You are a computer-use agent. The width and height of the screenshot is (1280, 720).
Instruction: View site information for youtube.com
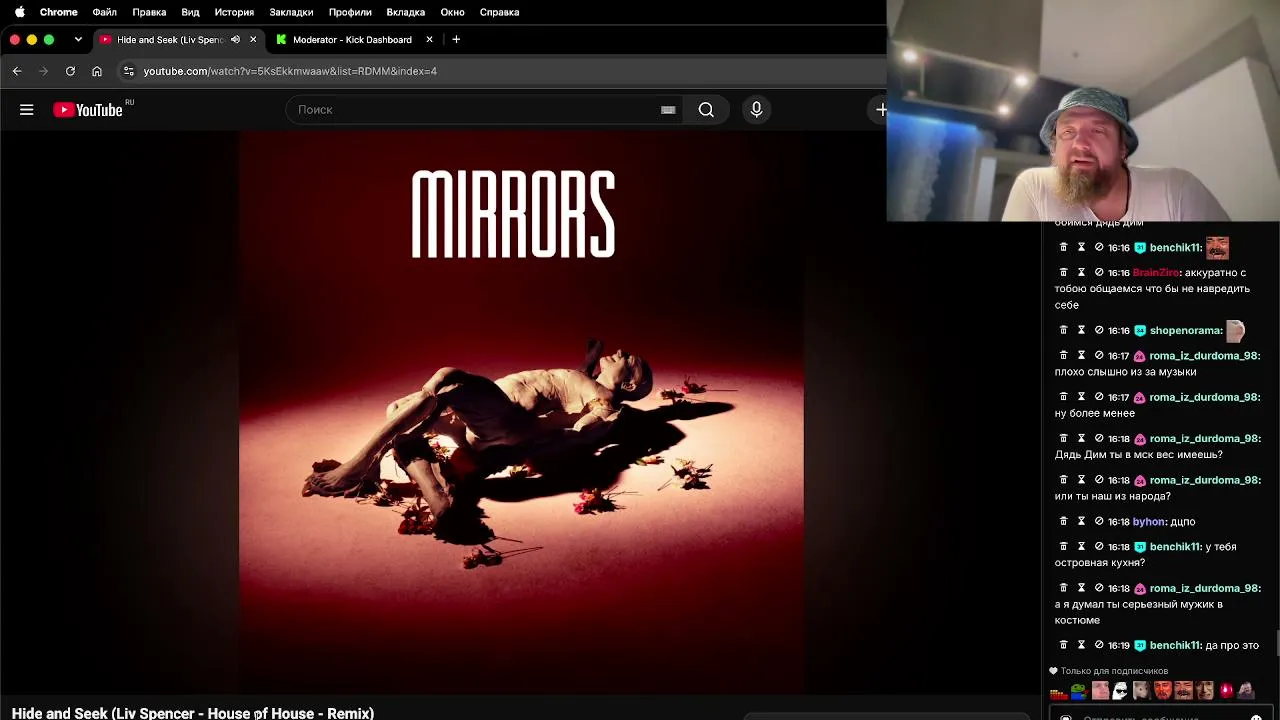pos(128,71)
